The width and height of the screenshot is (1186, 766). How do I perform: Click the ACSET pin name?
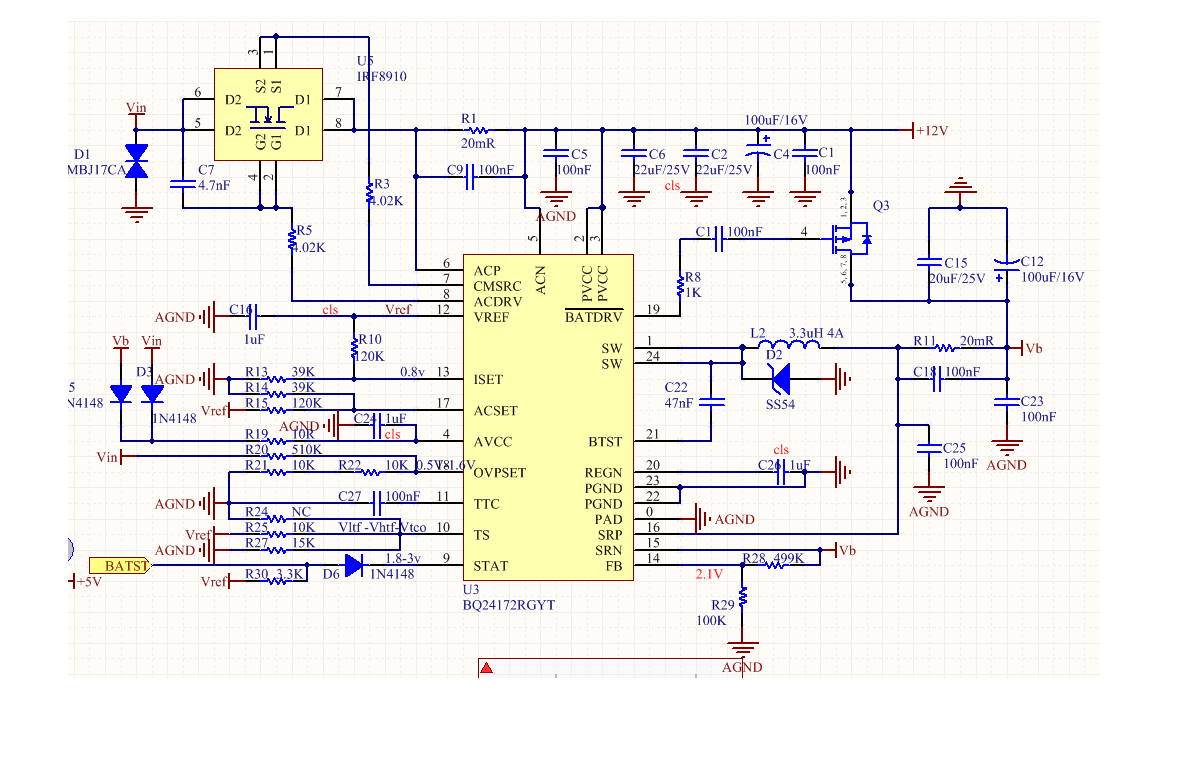click(495, 411)
